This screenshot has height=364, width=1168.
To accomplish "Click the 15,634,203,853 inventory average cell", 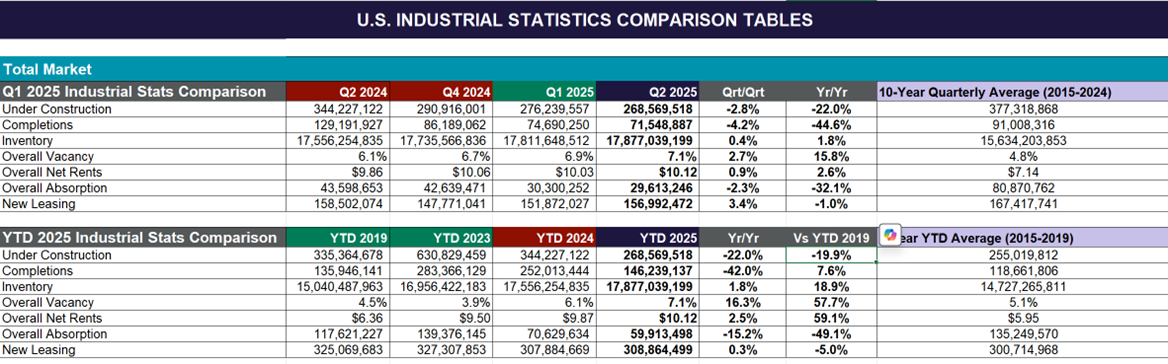I will tap(1022, 140).
